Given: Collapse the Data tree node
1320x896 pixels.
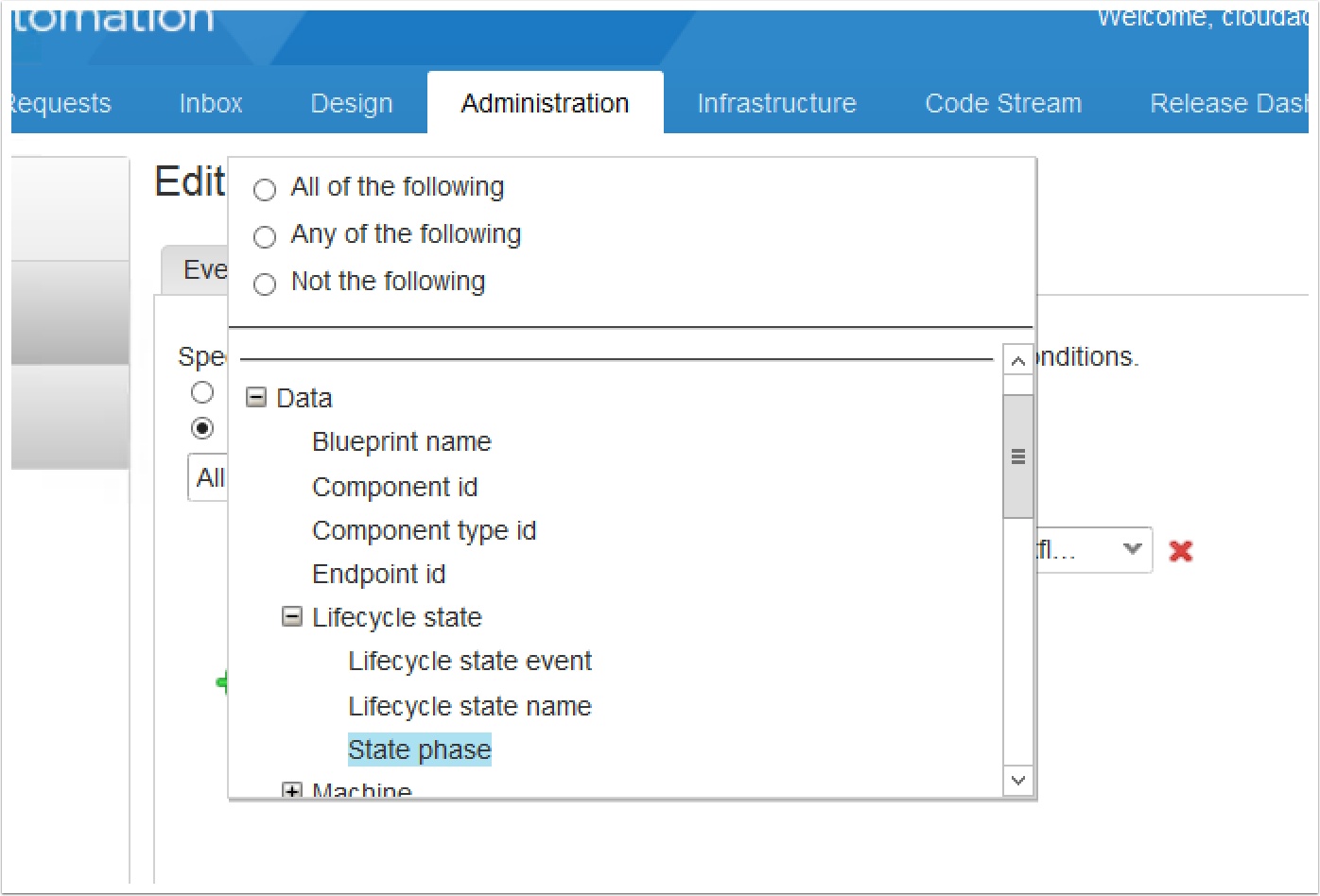Looking at the screenshot, I should pos(255,398).
